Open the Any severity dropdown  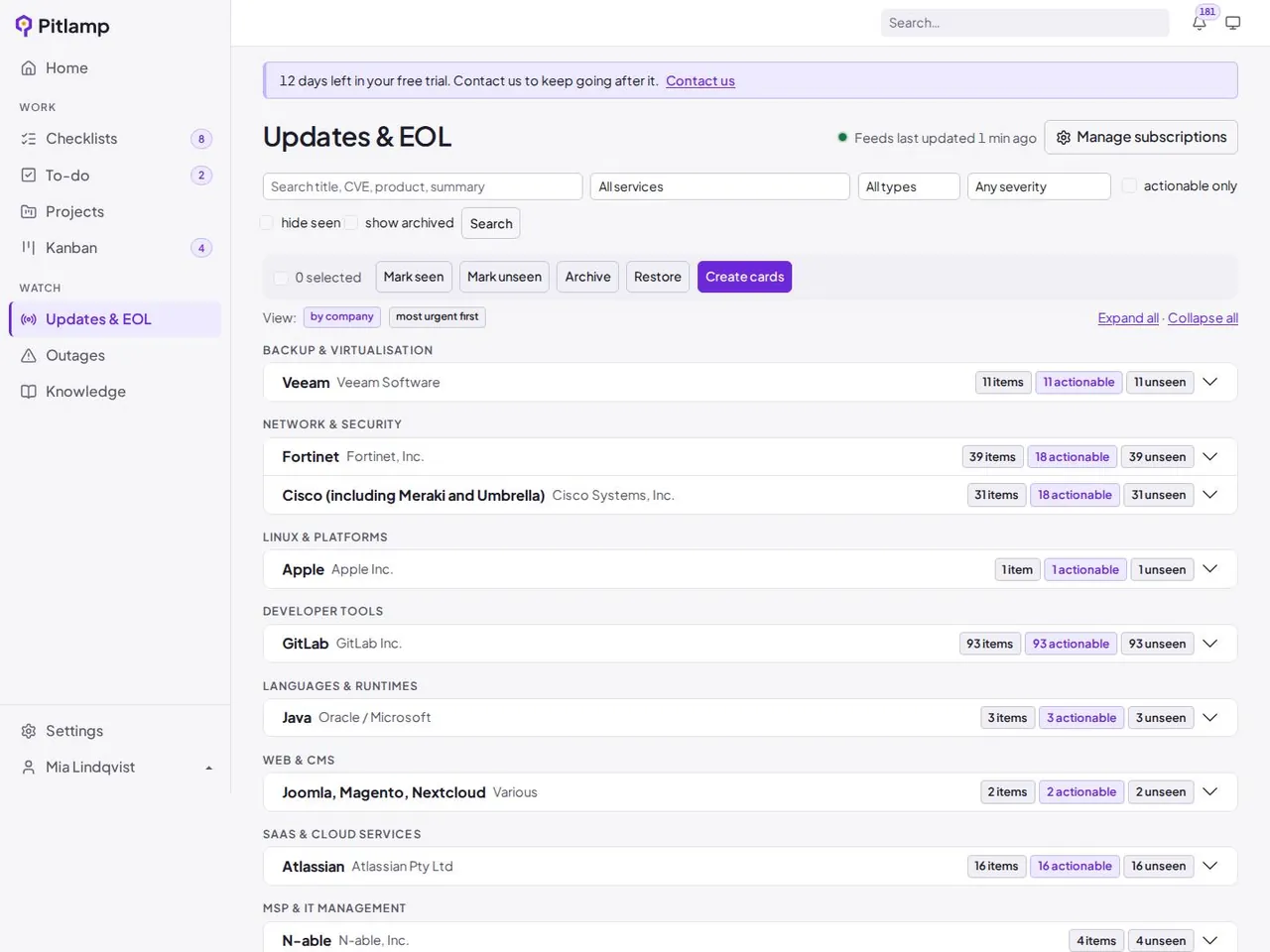point(1039,186)
